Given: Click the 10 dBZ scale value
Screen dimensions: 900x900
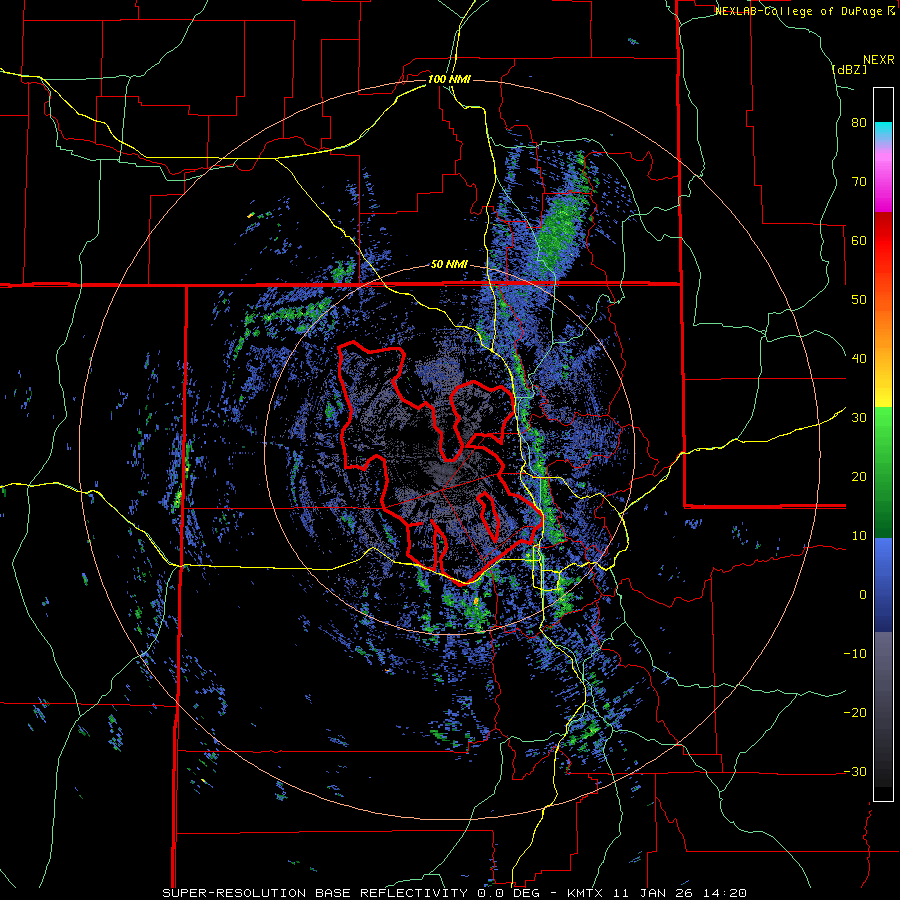Looking at the screenshot, I should click(x=859, y=536).
